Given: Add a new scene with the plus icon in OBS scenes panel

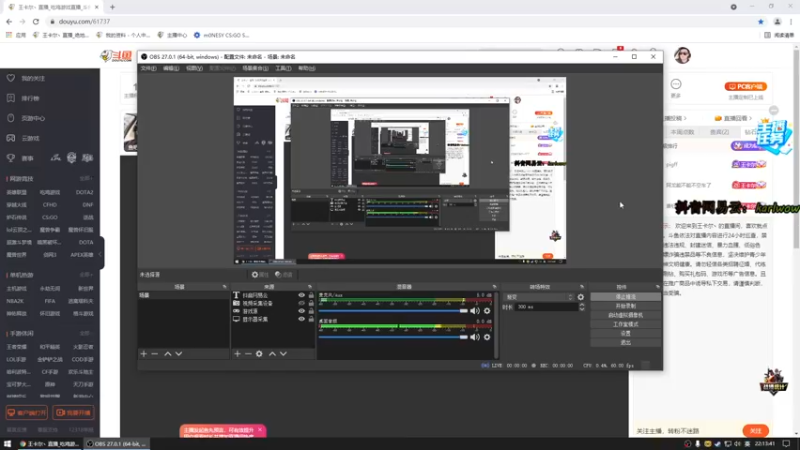Looking at the screenshot, I should coord(143,354).
